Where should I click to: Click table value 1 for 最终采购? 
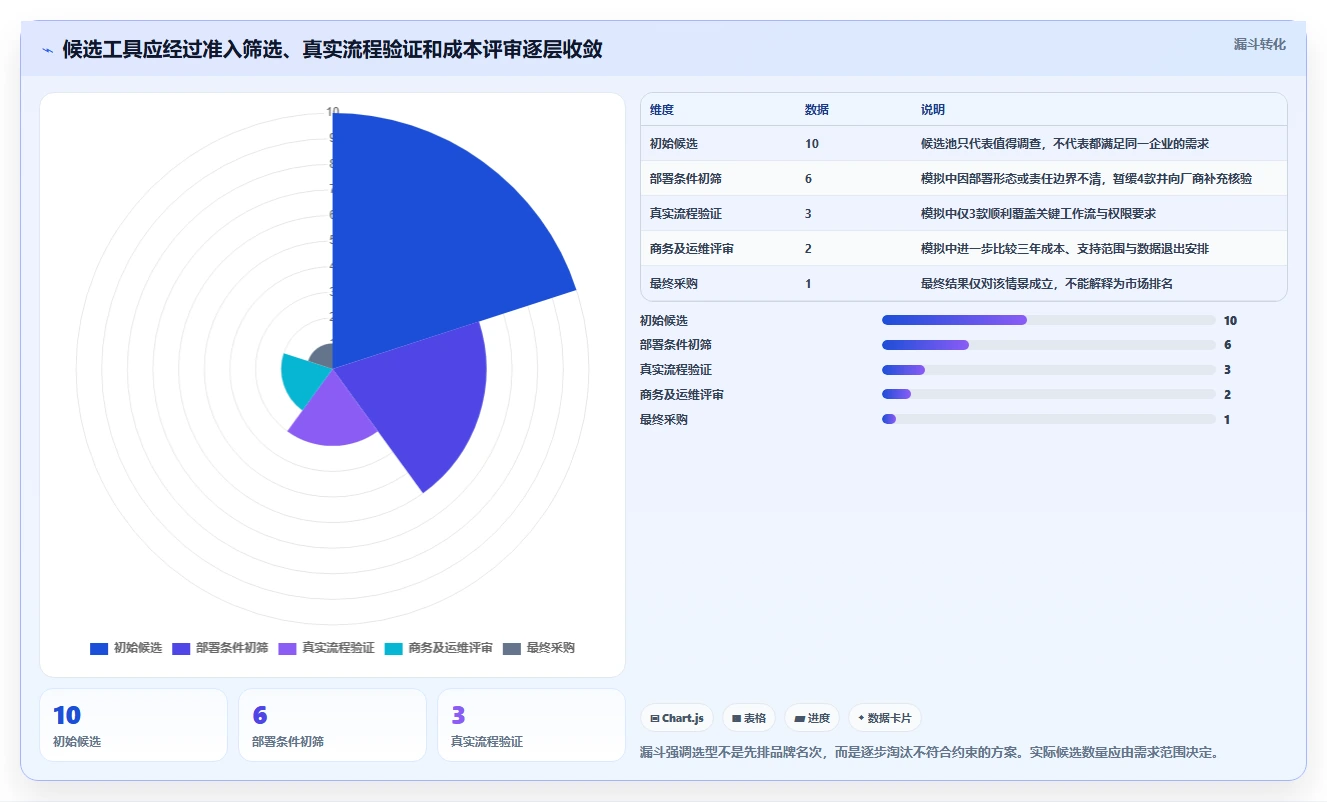[808, 283]
